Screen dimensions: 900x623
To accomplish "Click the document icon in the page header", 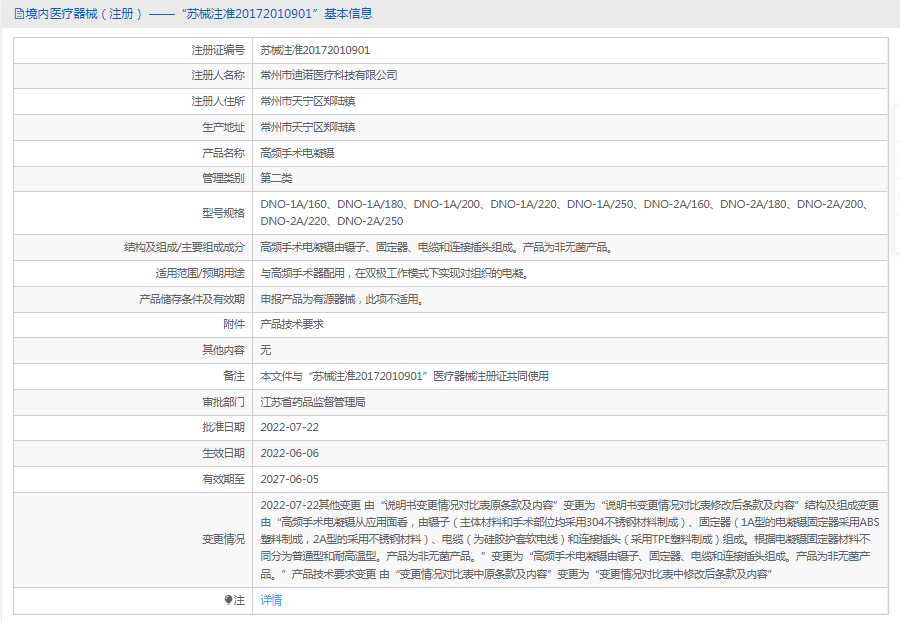I will click(19, 14).
